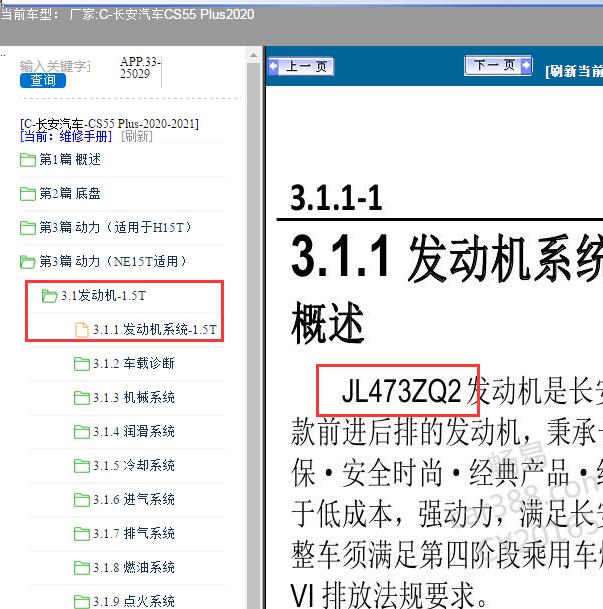The image size is (603, 609).
Task: Expand the 3.1.3 机械系统 folder
Action: click(134, 398)
